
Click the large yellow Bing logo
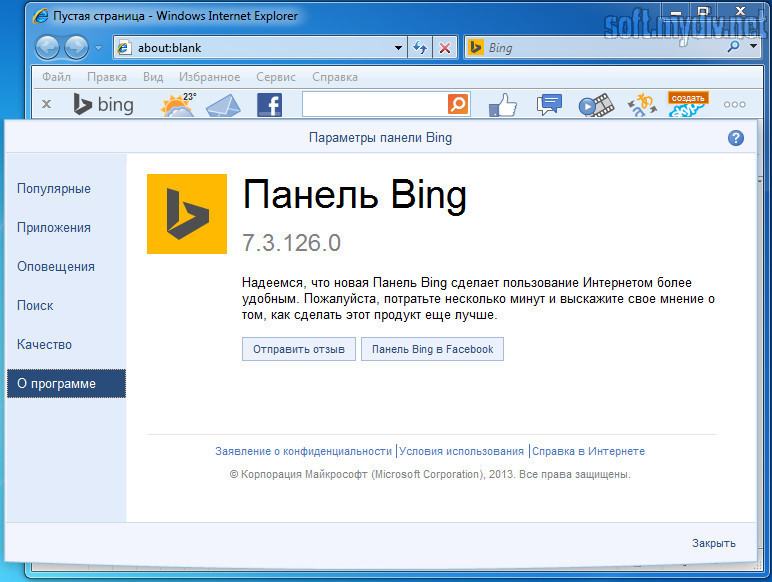(x=187, y=214)
